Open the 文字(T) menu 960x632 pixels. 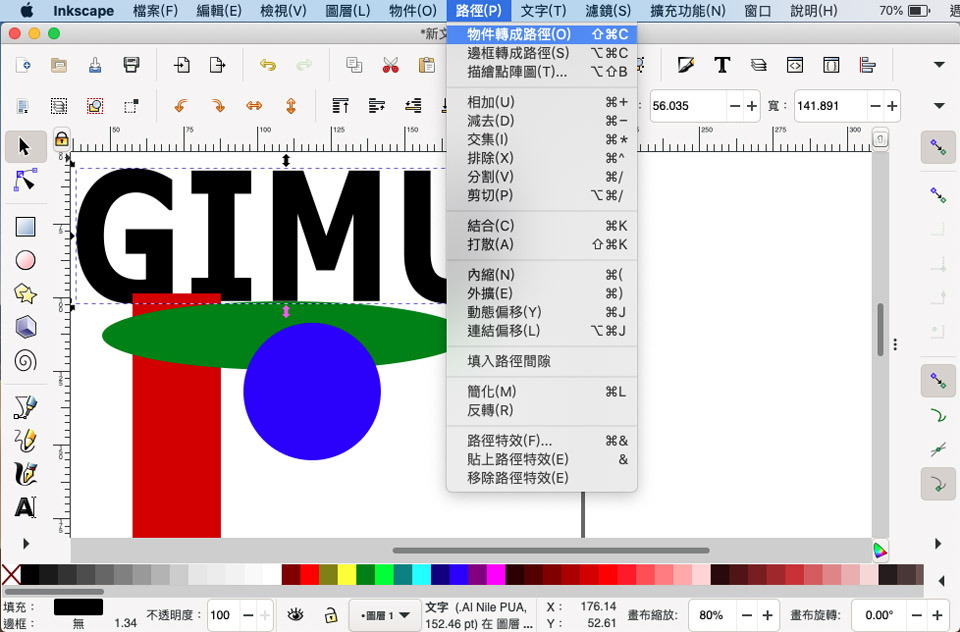click(x=543, y=10)
